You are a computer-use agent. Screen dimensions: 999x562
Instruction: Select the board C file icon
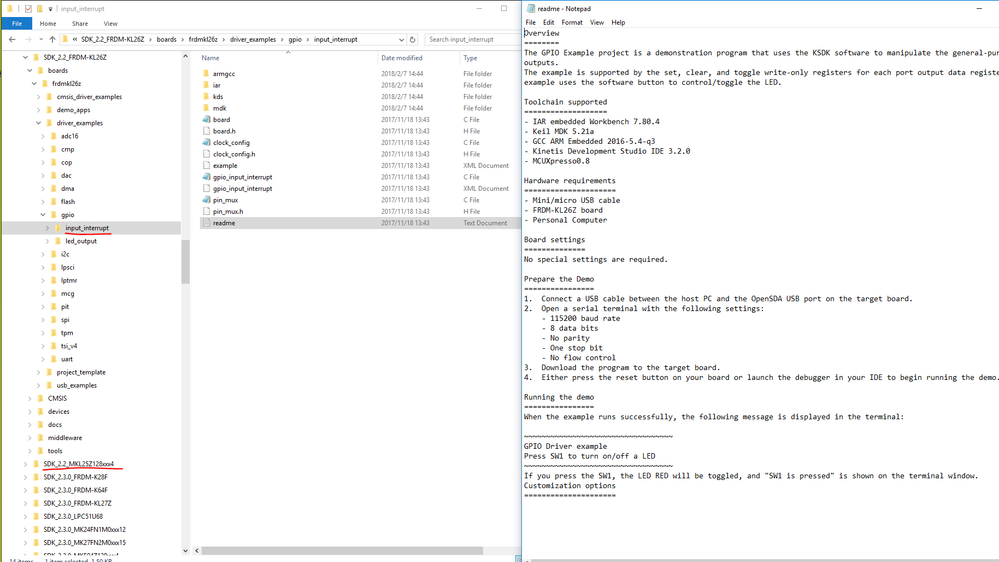[206, 120]
